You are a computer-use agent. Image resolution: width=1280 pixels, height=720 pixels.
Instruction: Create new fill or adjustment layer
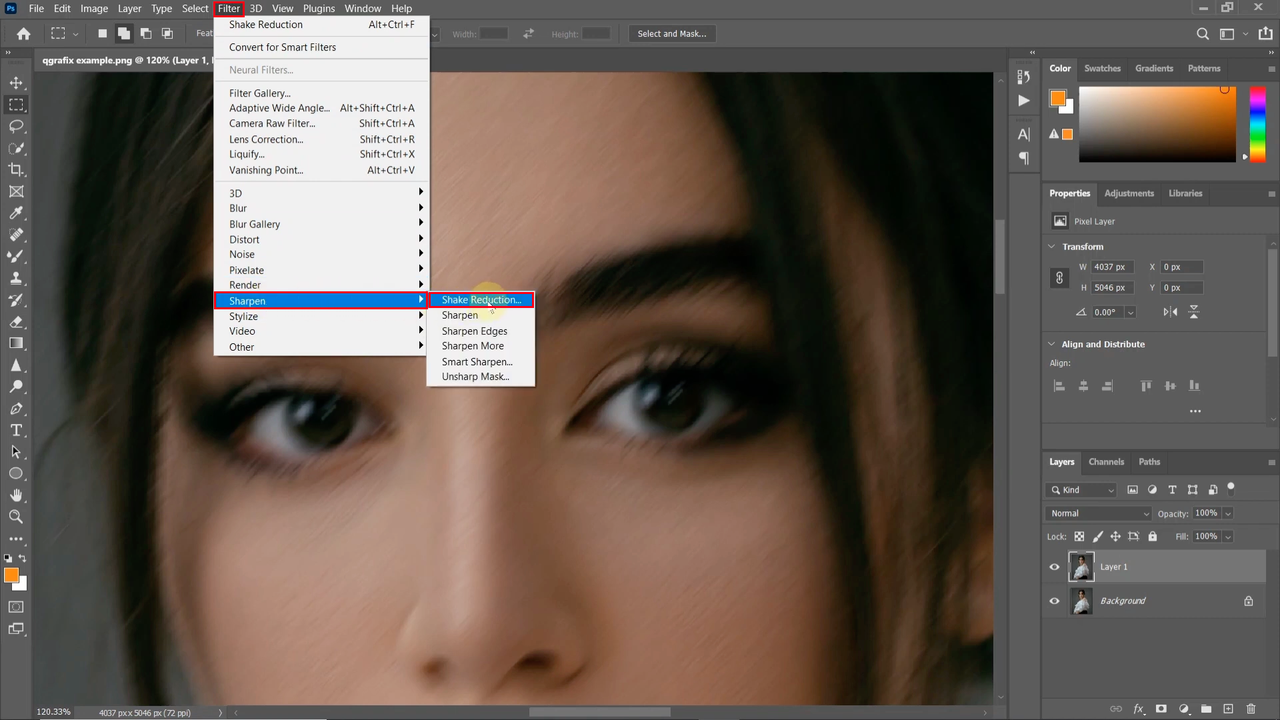tap(1184, 709)
